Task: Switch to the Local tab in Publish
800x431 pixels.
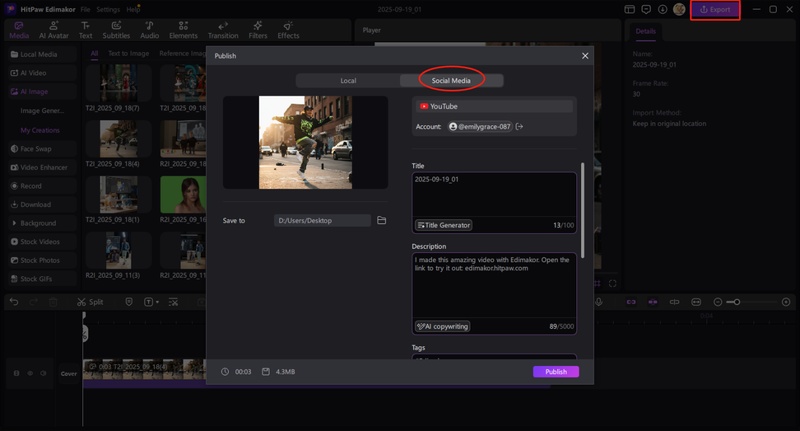Action: pyautogui.click(x=348, y=81)
